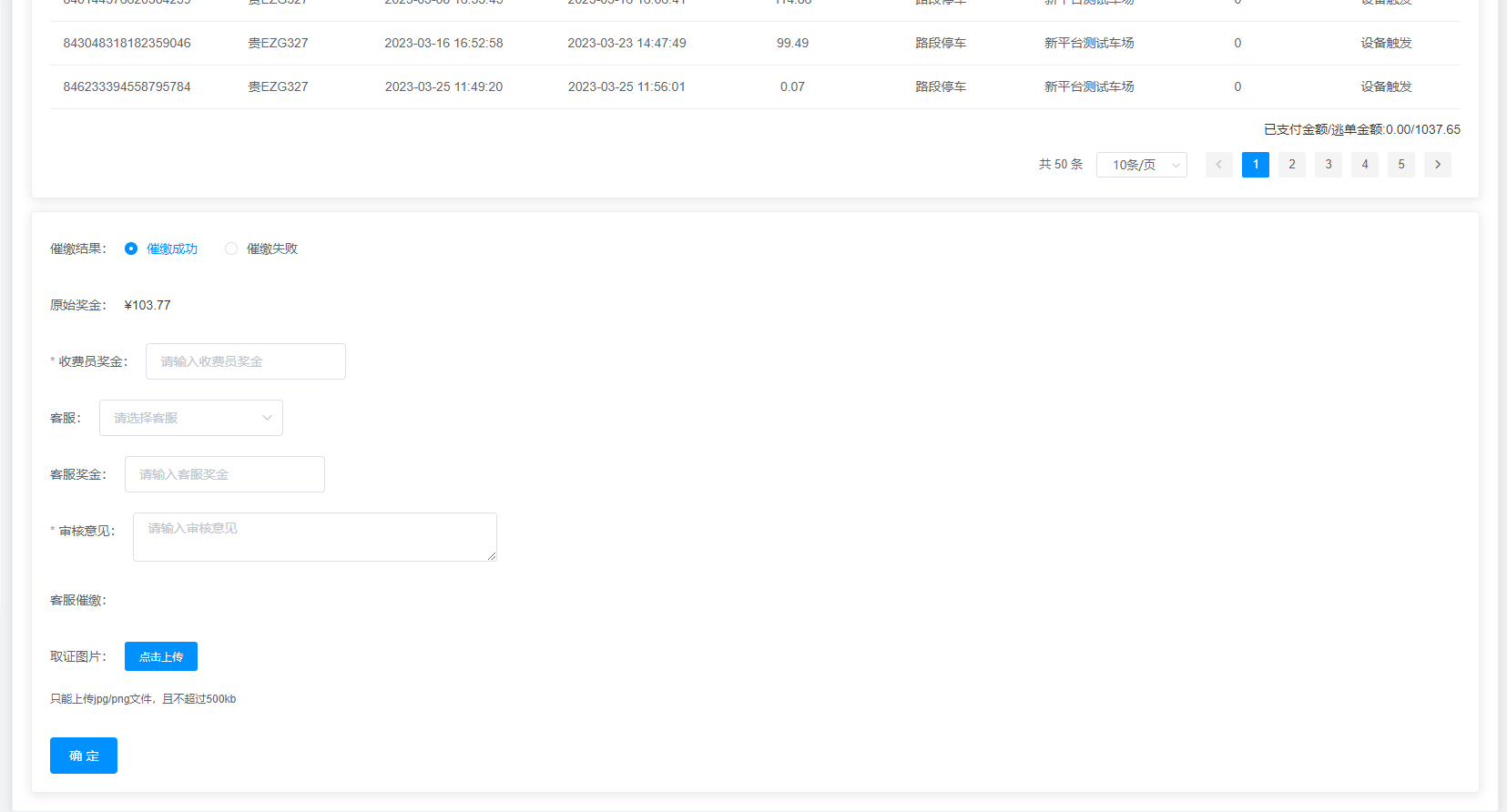1507x812 pixels.
Task: Select the 催缴成功 radio option
Action: tap(131, 249)
